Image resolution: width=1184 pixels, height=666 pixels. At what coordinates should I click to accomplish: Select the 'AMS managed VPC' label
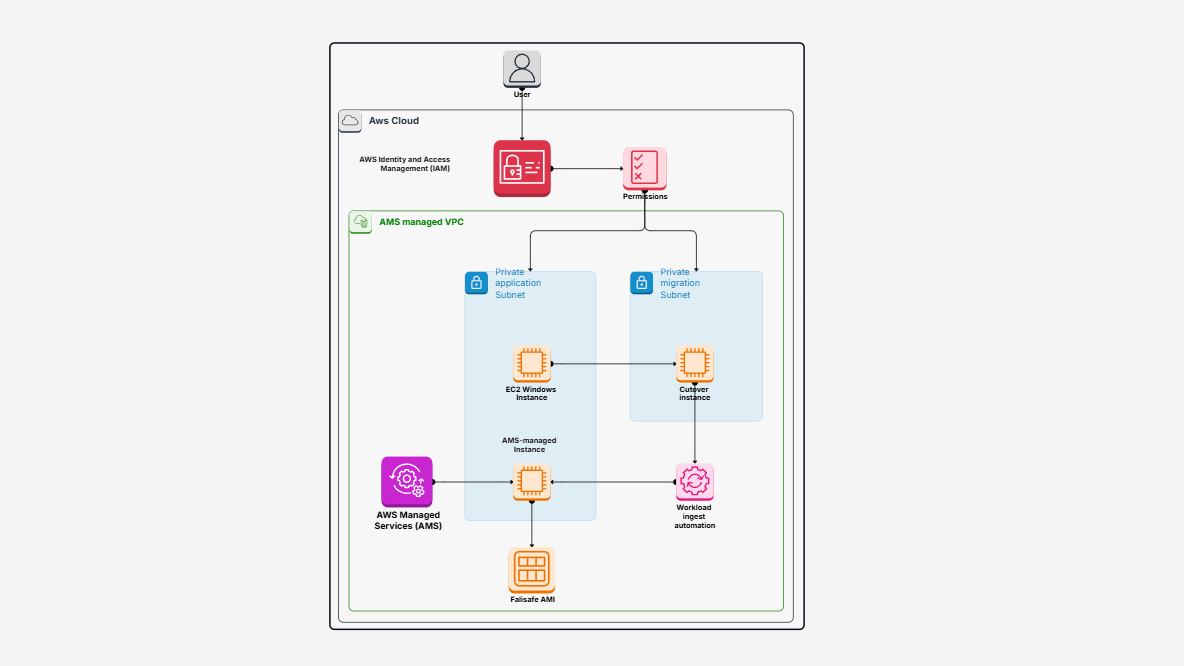[421, 222]
